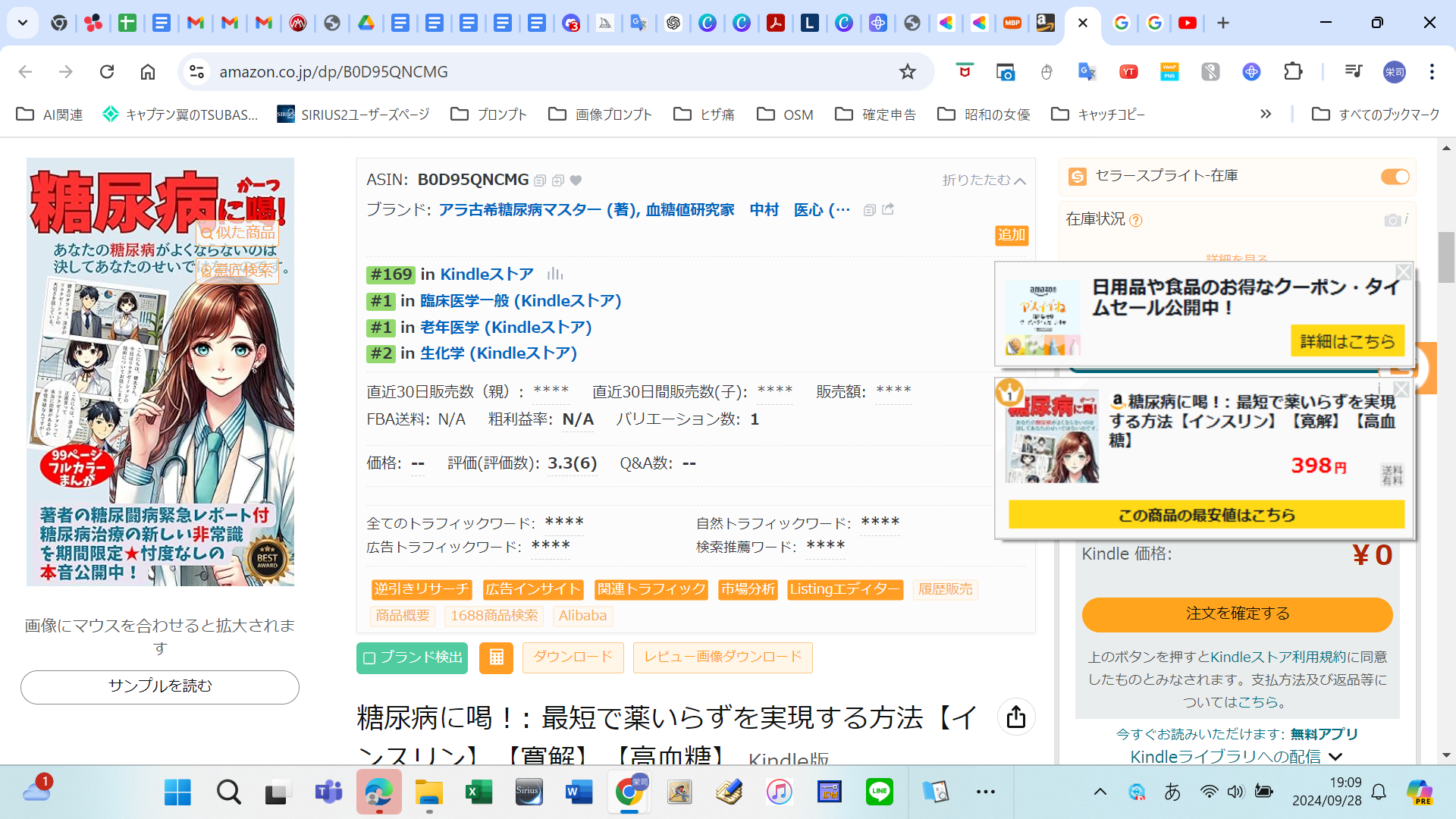Click the ダウンロード button
The width and height of the screenshot is (1456, 819).
573,657
